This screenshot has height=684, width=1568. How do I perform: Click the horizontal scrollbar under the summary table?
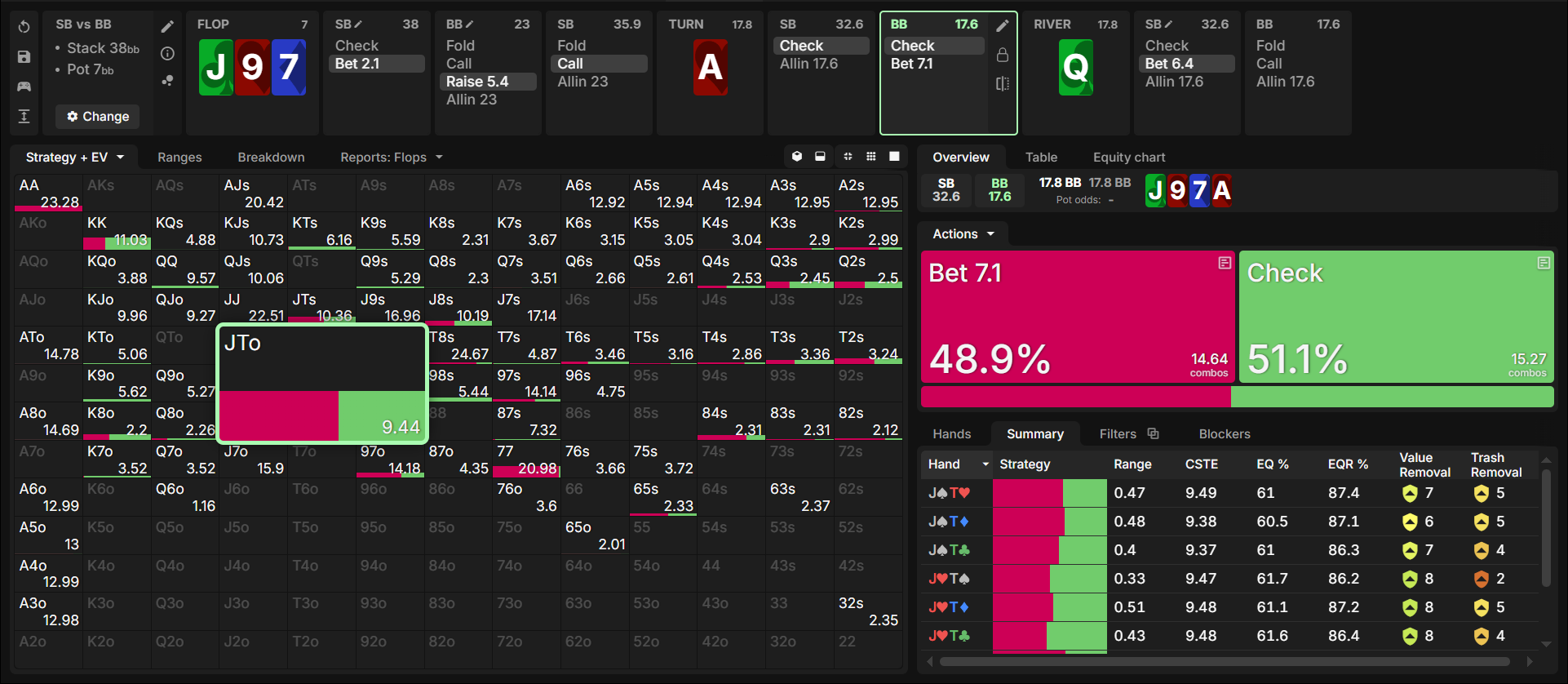(1225, 661)
